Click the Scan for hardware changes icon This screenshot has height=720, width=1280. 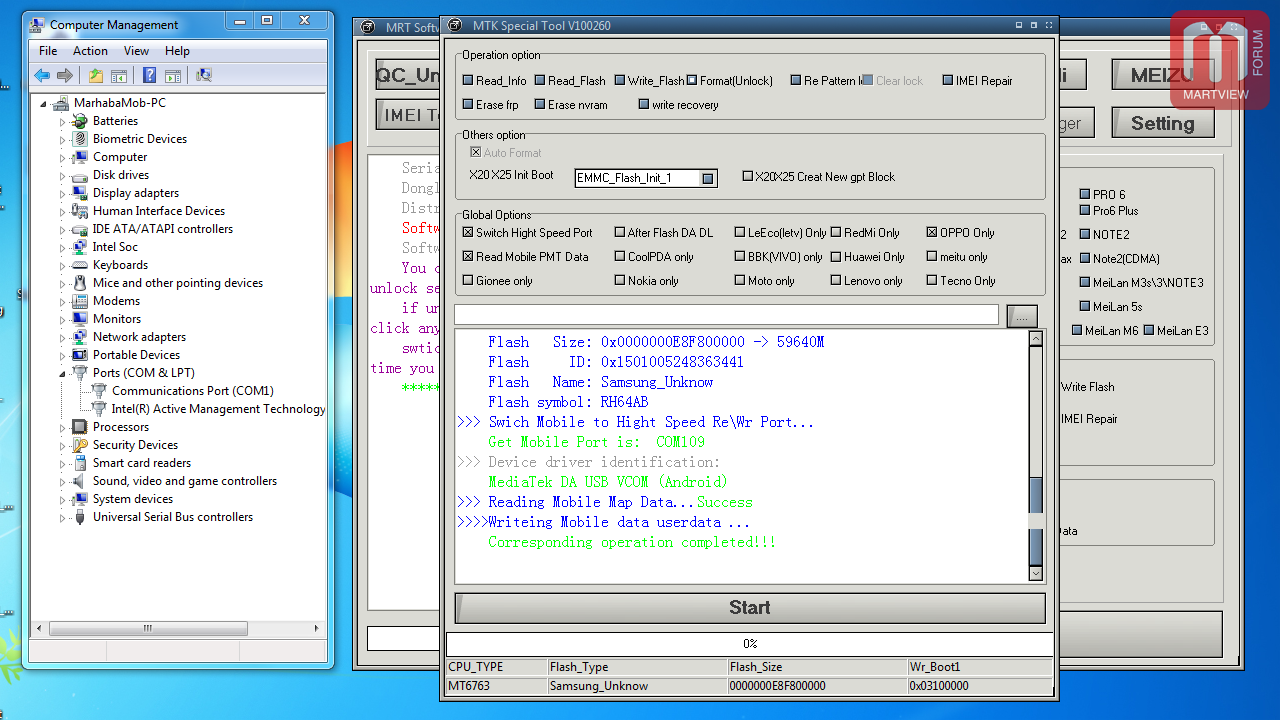click(204, 75)
